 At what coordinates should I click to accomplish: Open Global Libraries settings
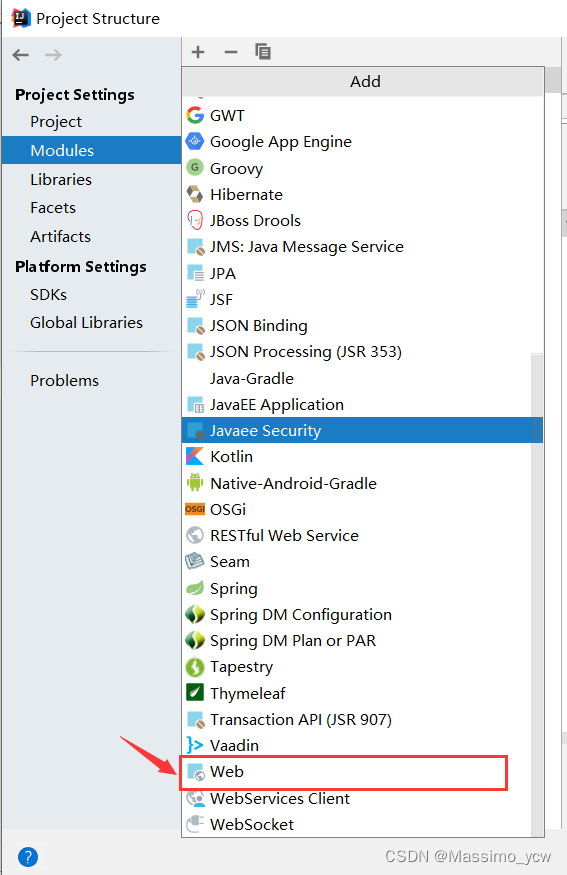pyautogui.click(x=87, y=323)
